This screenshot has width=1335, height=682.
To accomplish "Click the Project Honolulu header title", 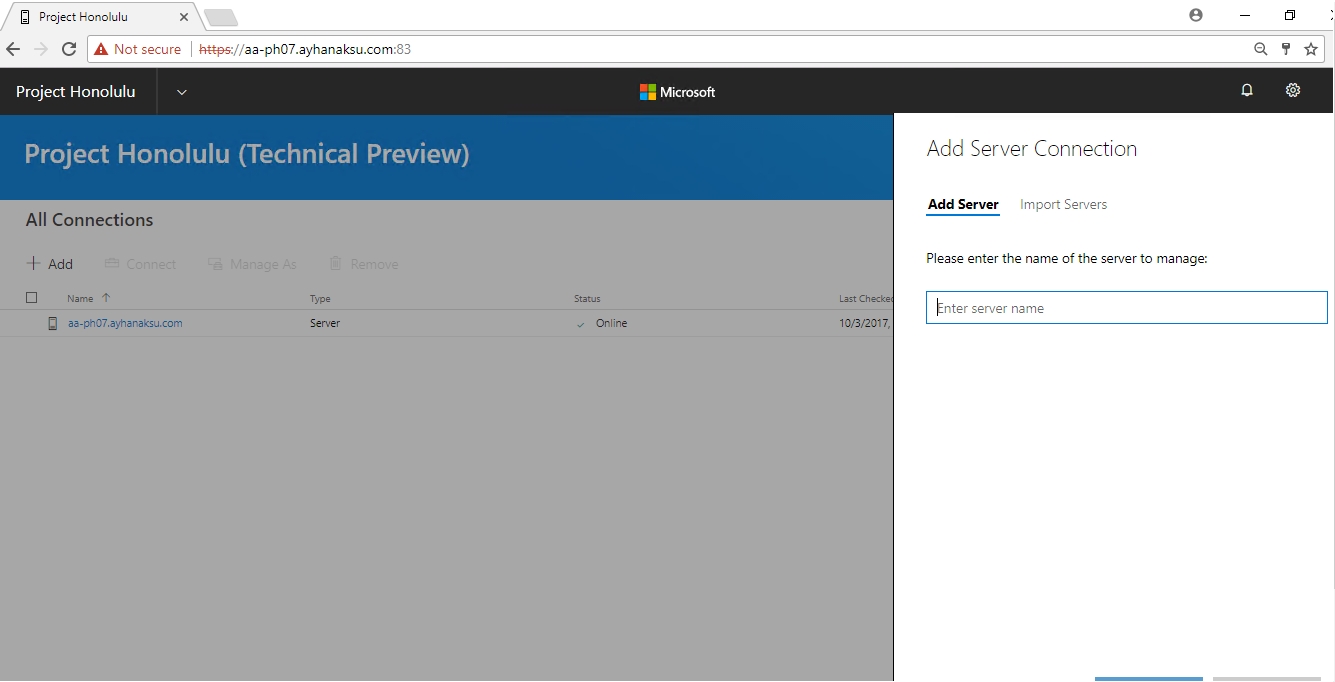I will 76,92.
